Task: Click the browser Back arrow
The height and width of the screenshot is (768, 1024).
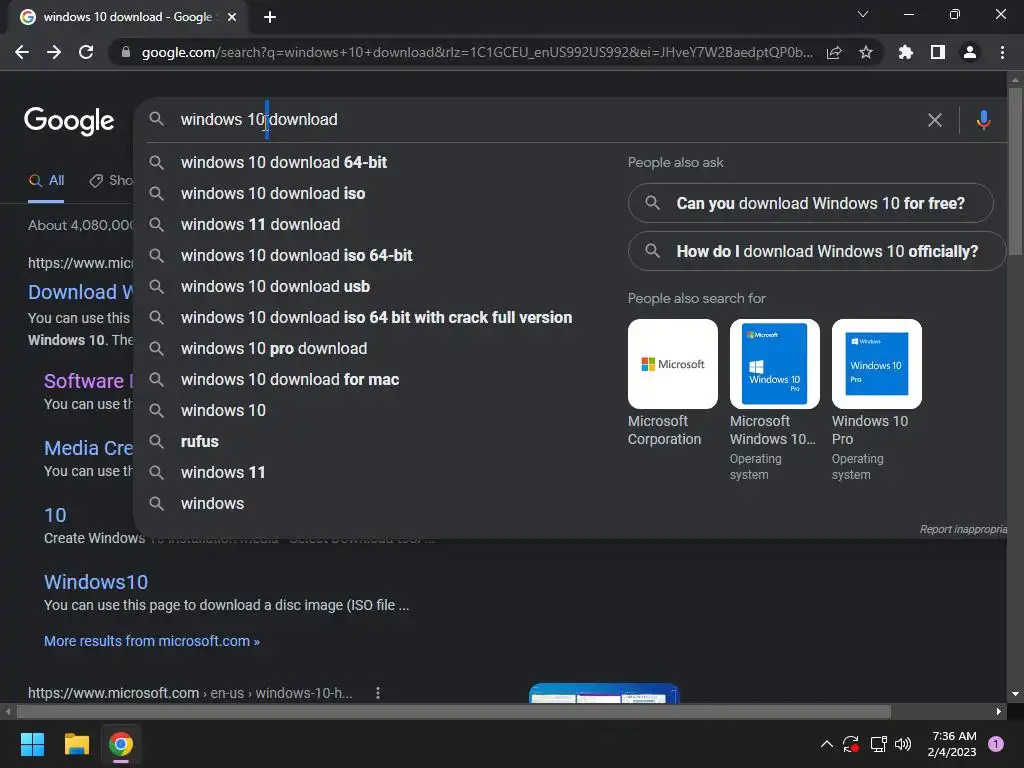Action: pos(22,52)
